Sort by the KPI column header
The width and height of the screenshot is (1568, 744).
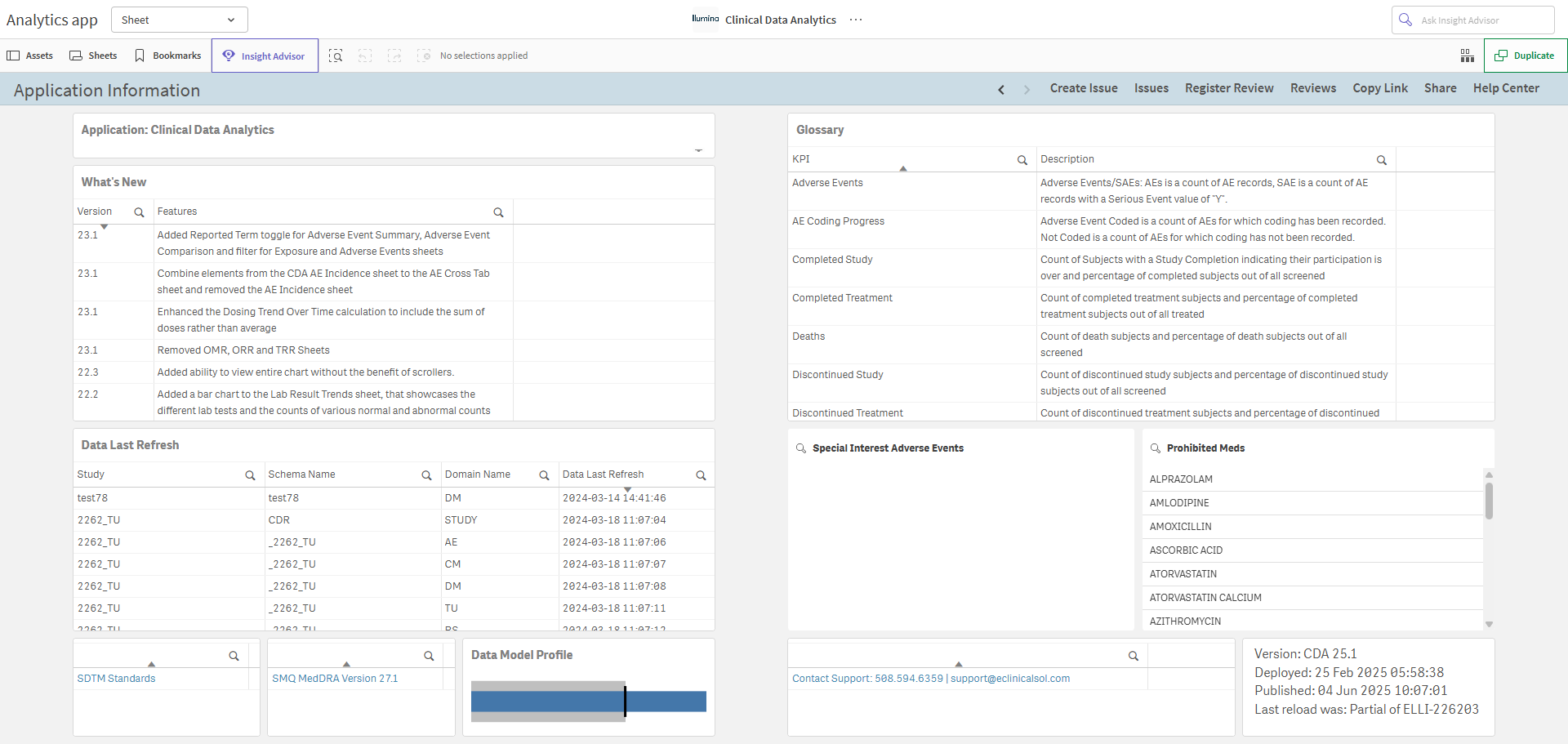coord(801,159)
